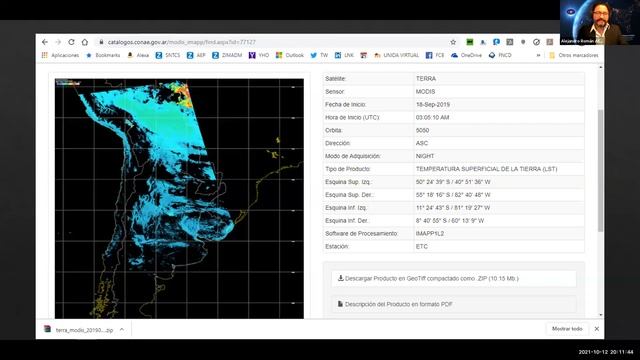Open the UNIDA VIRTUAL bookmark
The height and width of the screenshot is (360, 640).
pos(396,55)
